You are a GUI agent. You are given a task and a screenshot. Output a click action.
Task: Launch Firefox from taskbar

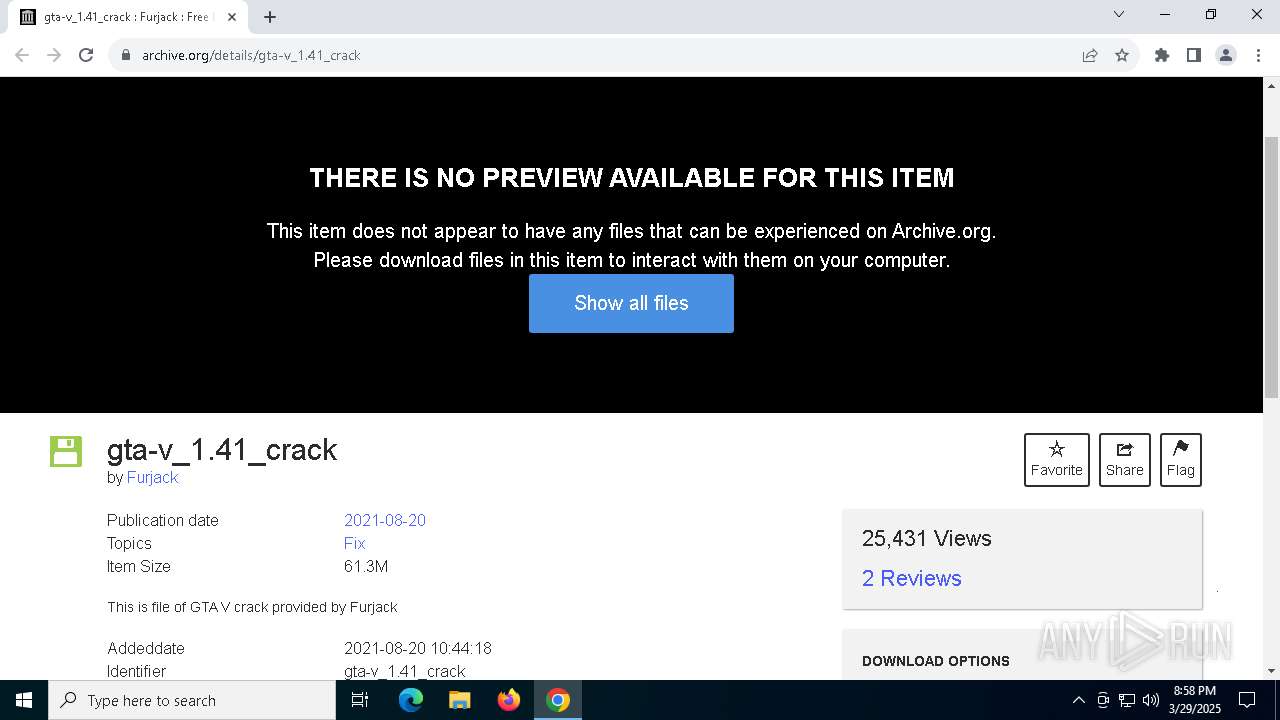pos(509,700)
